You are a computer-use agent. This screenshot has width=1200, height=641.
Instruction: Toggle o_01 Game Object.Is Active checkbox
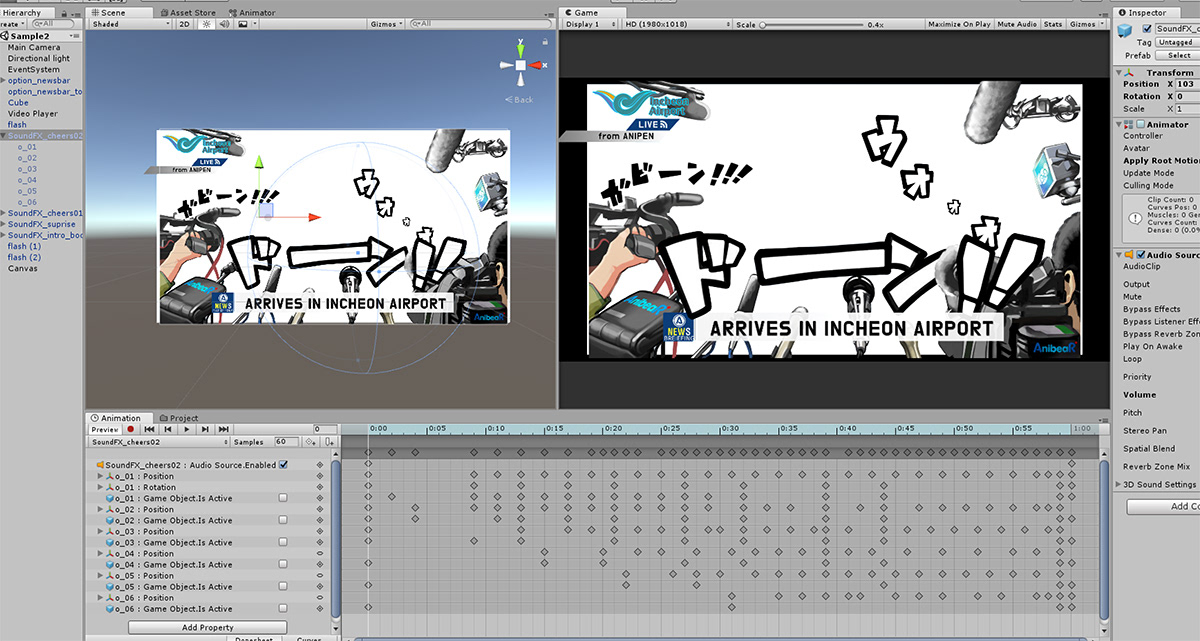tap(283, 498)
